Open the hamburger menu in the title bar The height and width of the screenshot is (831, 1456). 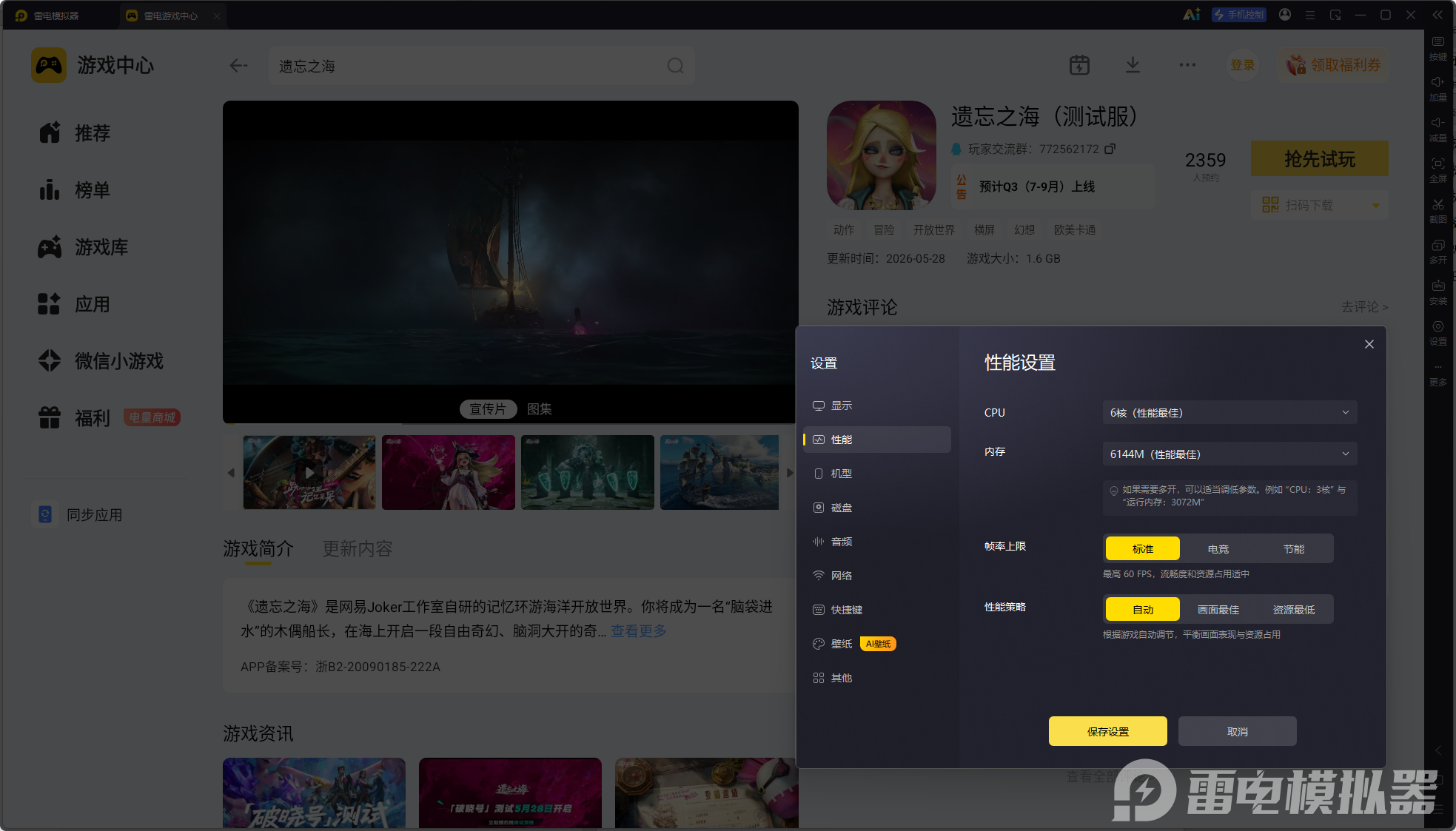pyautogui.click(x=1310, y=15)
